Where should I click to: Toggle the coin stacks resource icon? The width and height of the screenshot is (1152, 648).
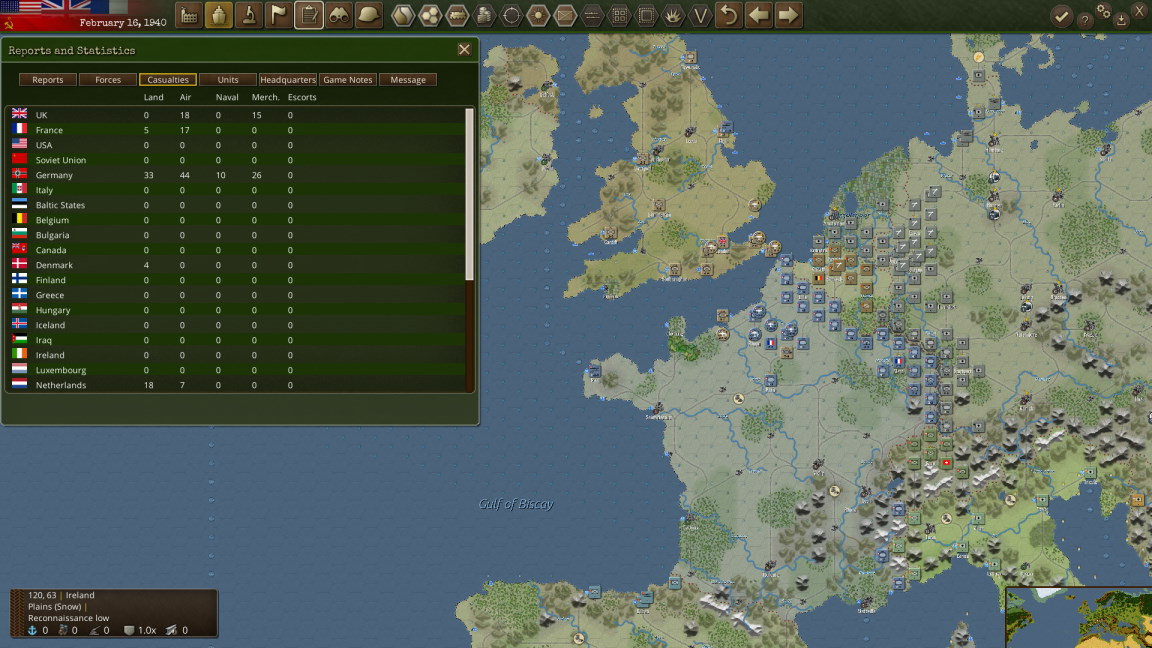click(484, 15)
